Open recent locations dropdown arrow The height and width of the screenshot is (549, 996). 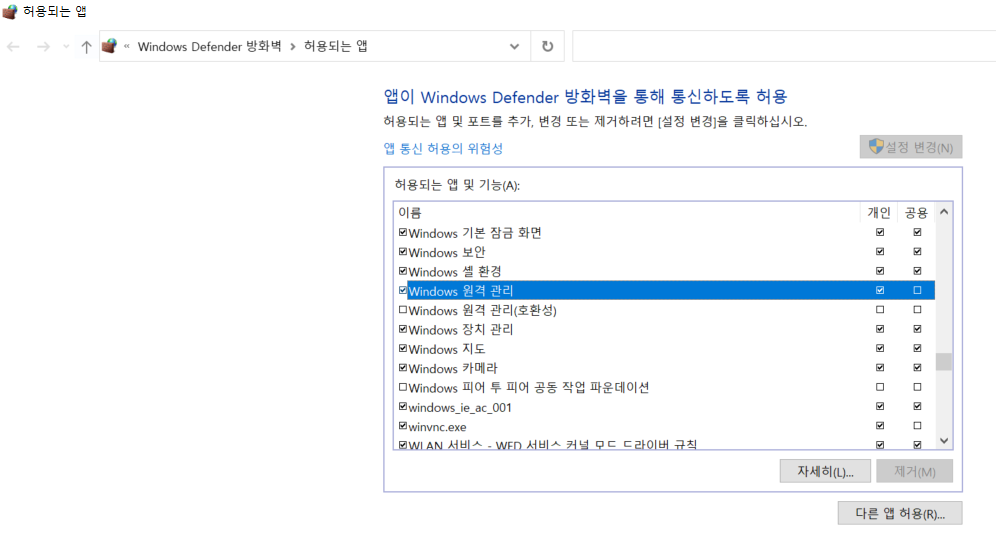click(x=66, y=46)
